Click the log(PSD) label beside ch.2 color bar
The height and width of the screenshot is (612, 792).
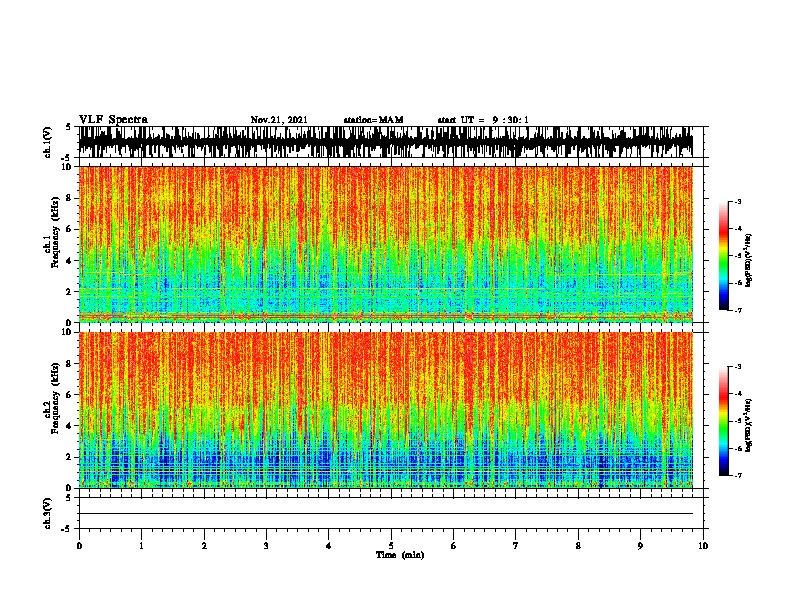749,425
